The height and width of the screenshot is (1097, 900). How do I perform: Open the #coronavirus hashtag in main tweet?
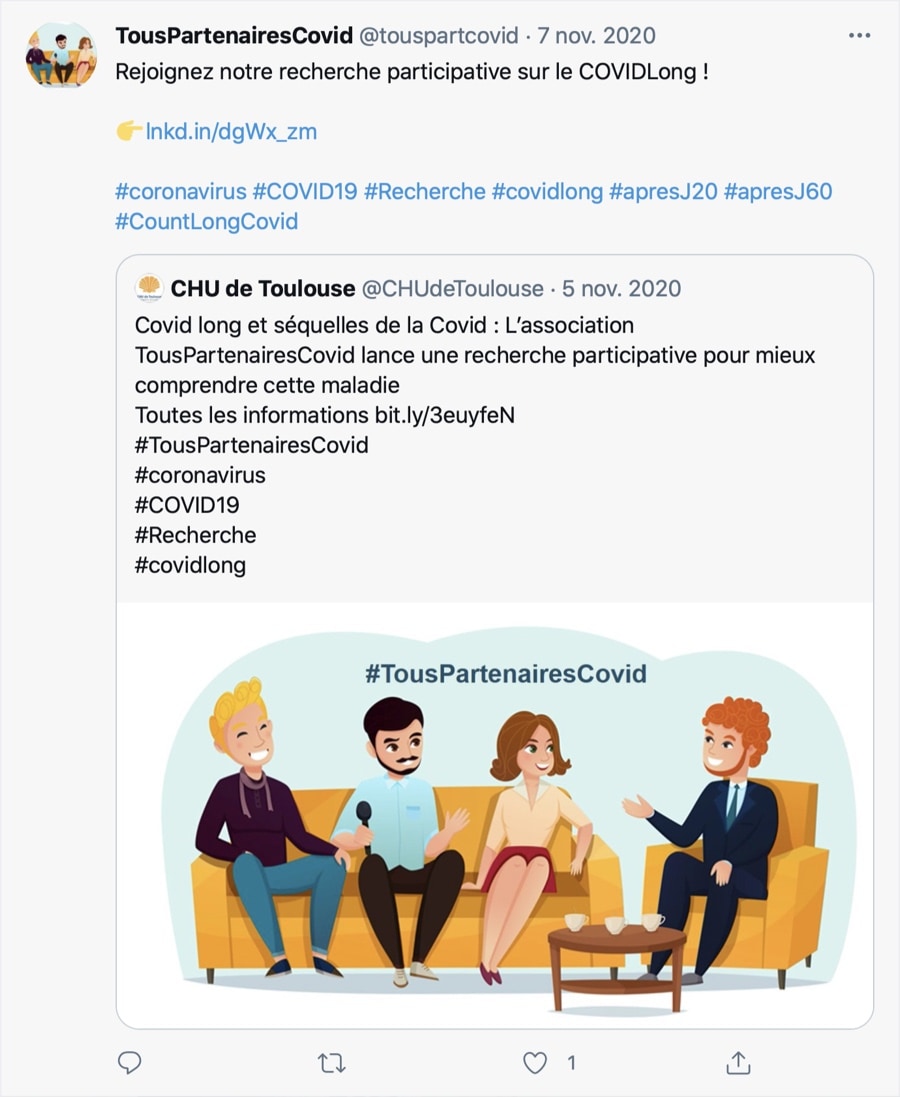click(181, 192)
